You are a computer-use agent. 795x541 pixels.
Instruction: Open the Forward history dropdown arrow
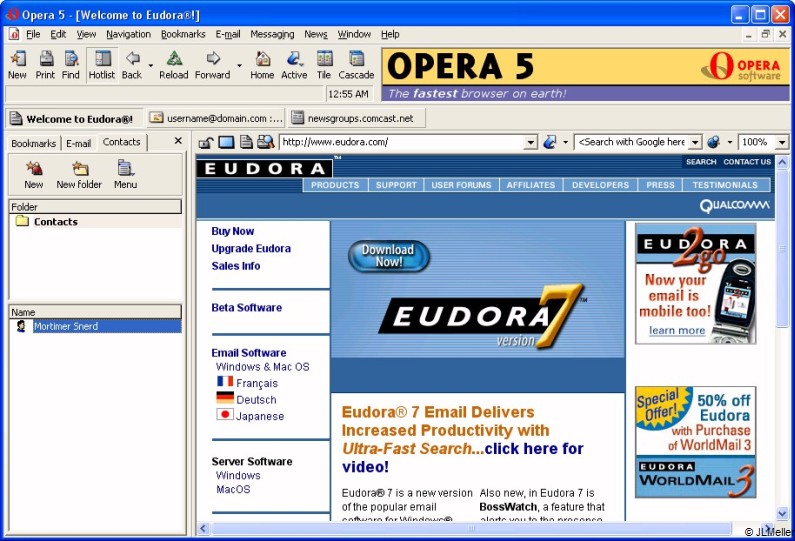239,65
